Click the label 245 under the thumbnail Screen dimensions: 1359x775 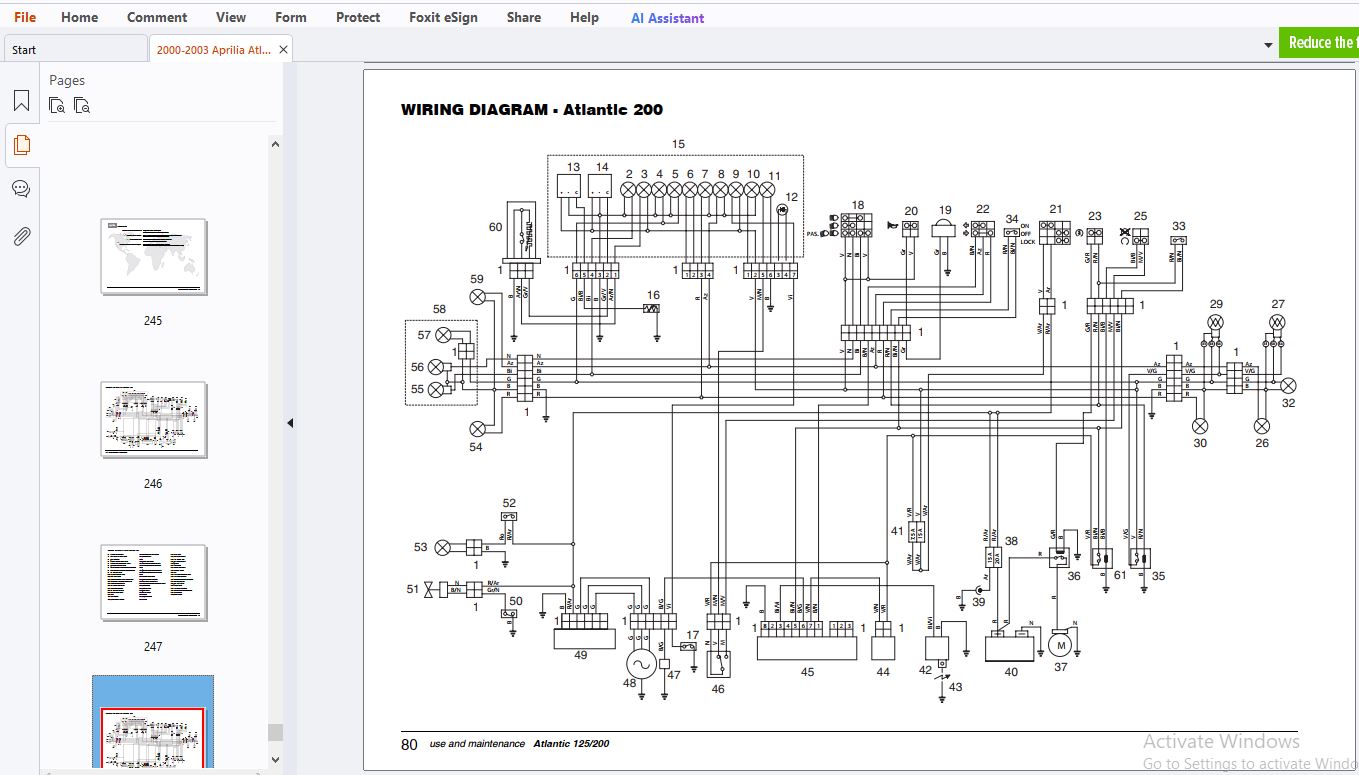(153, 321)
